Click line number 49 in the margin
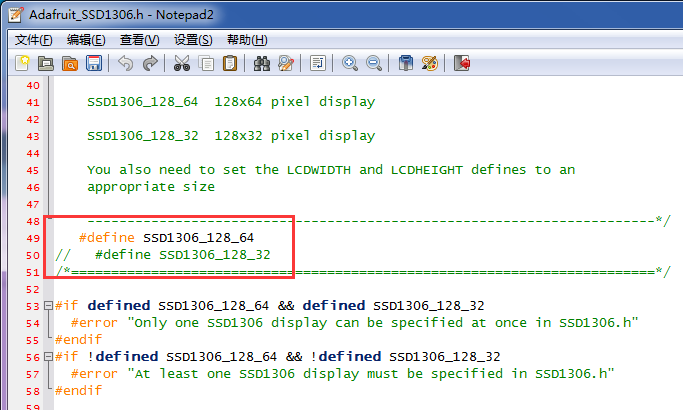 click(x=33, y=238)
